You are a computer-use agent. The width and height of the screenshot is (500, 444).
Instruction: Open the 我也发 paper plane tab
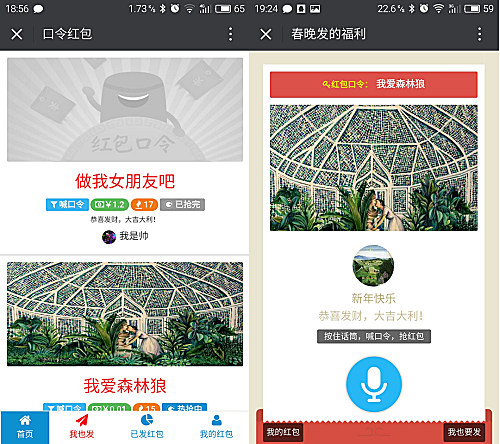pyautogui.click(x=82, y=427)
